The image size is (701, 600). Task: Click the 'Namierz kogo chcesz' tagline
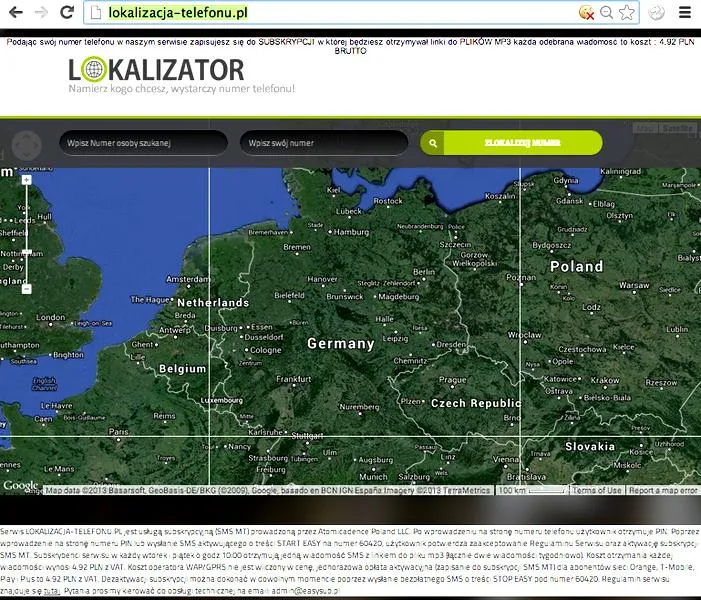[182, 89]
